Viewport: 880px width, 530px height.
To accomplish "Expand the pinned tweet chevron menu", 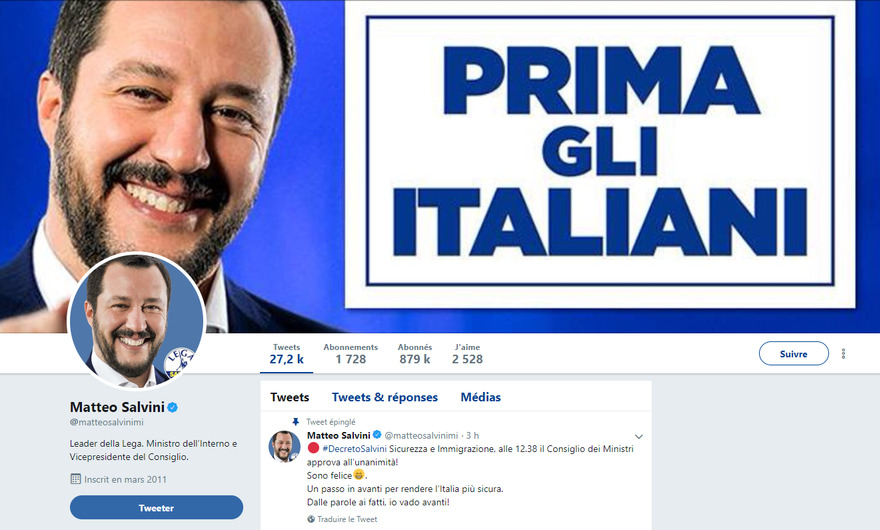I will click(x=639, y=436).
